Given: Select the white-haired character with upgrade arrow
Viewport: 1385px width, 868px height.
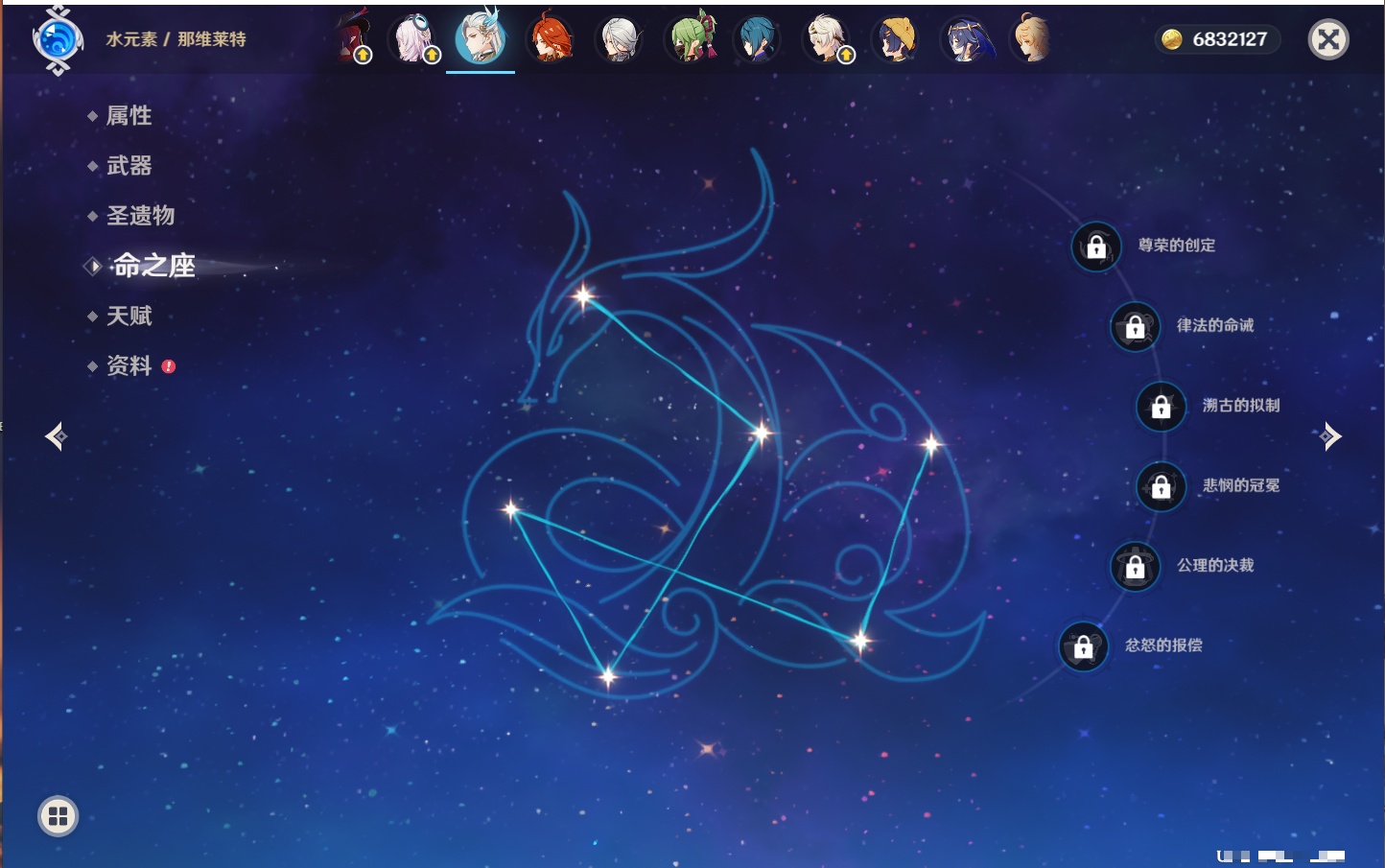Looking at the screenshot, I should click(x=827, y=39).
